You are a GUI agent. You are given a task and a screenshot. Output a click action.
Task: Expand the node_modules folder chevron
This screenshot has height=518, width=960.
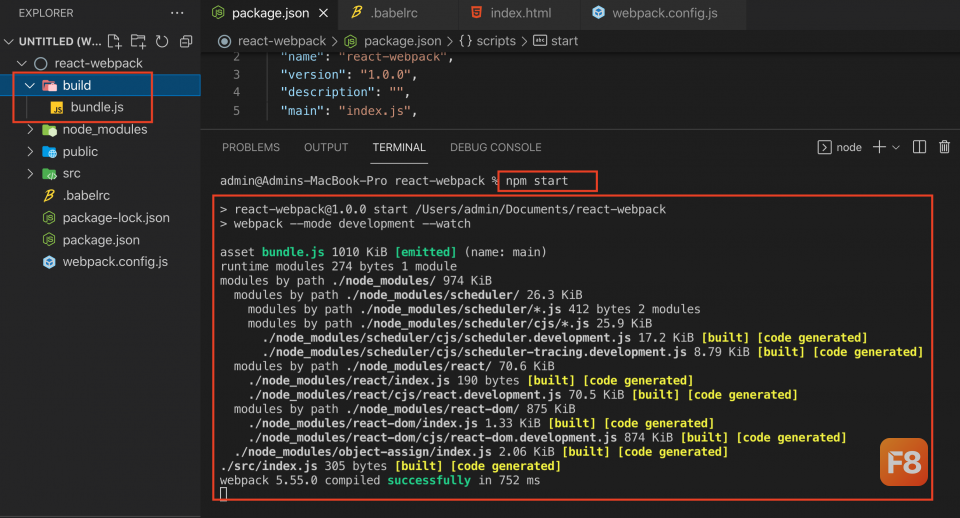pos(30,129)
